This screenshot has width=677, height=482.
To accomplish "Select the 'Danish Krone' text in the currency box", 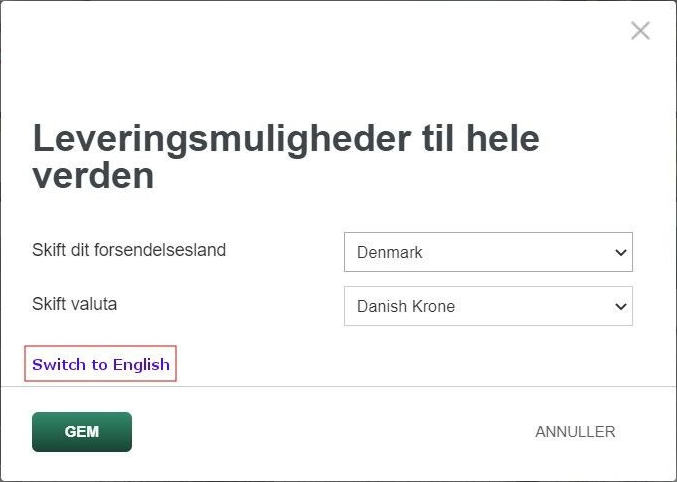I will click(x=406, y=307).
